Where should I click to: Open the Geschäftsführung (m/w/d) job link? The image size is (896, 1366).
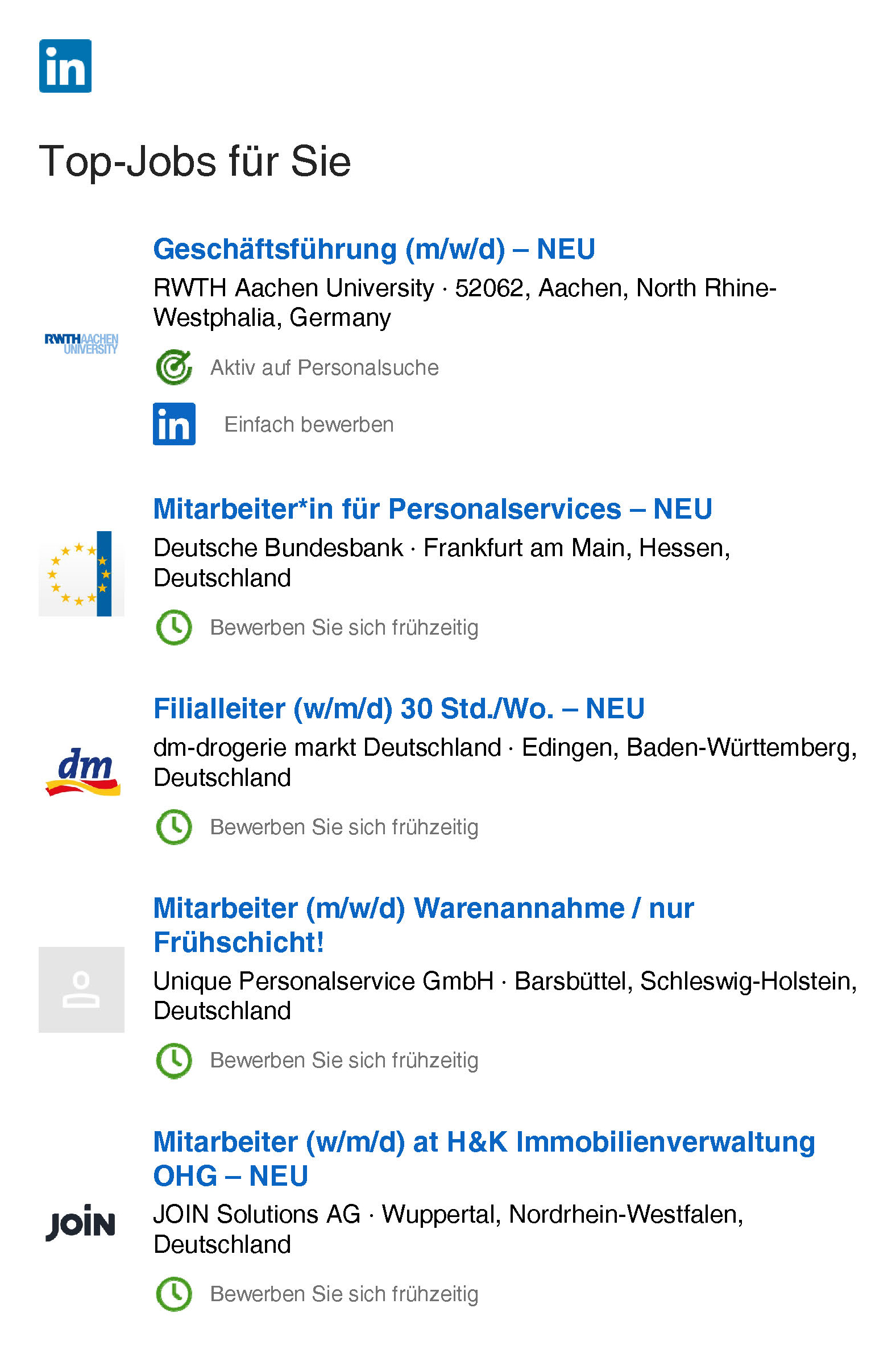(x=374, y=249)
